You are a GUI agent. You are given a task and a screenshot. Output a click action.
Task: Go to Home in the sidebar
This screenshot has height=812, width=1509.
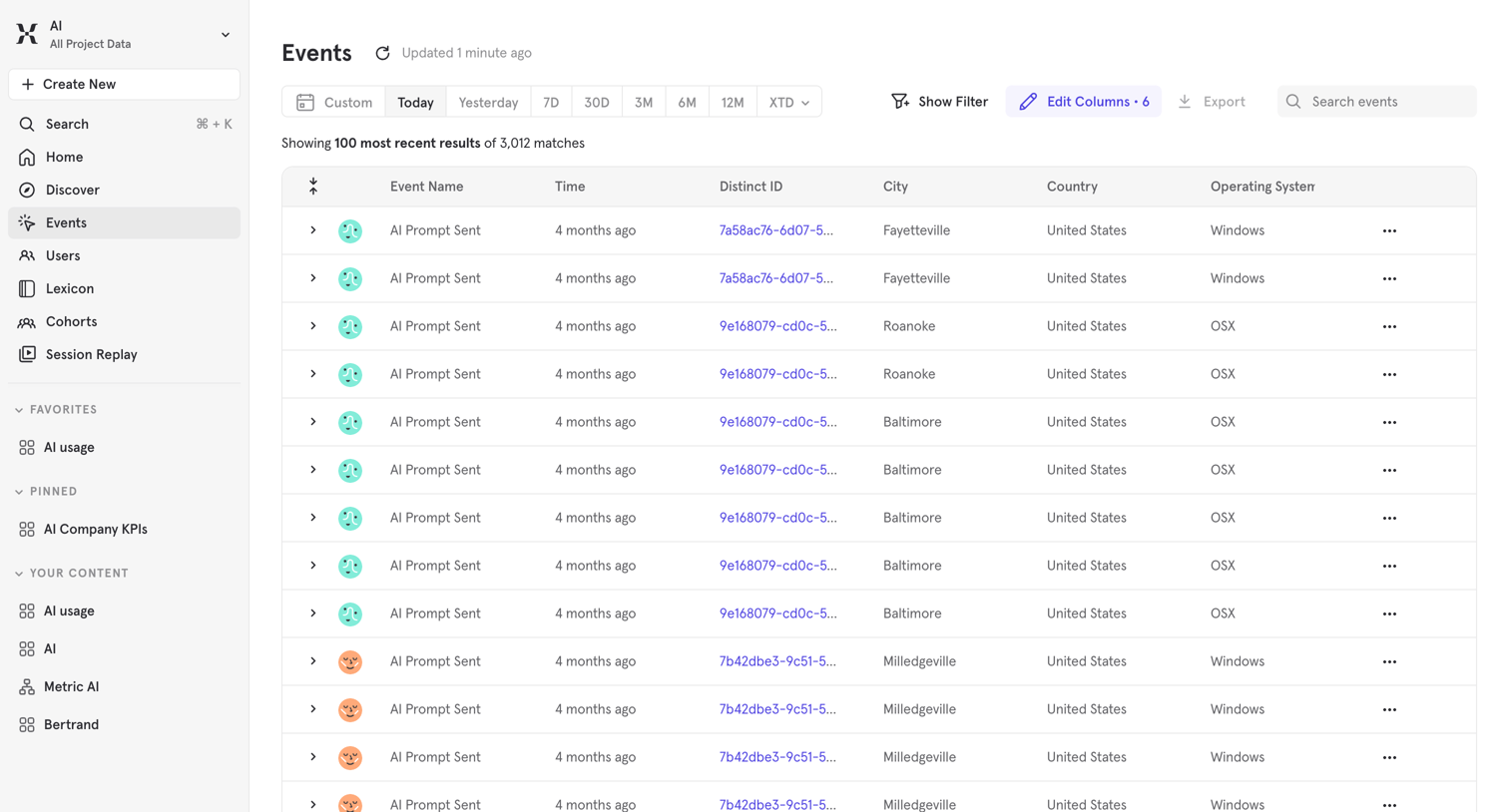[124, 157]
